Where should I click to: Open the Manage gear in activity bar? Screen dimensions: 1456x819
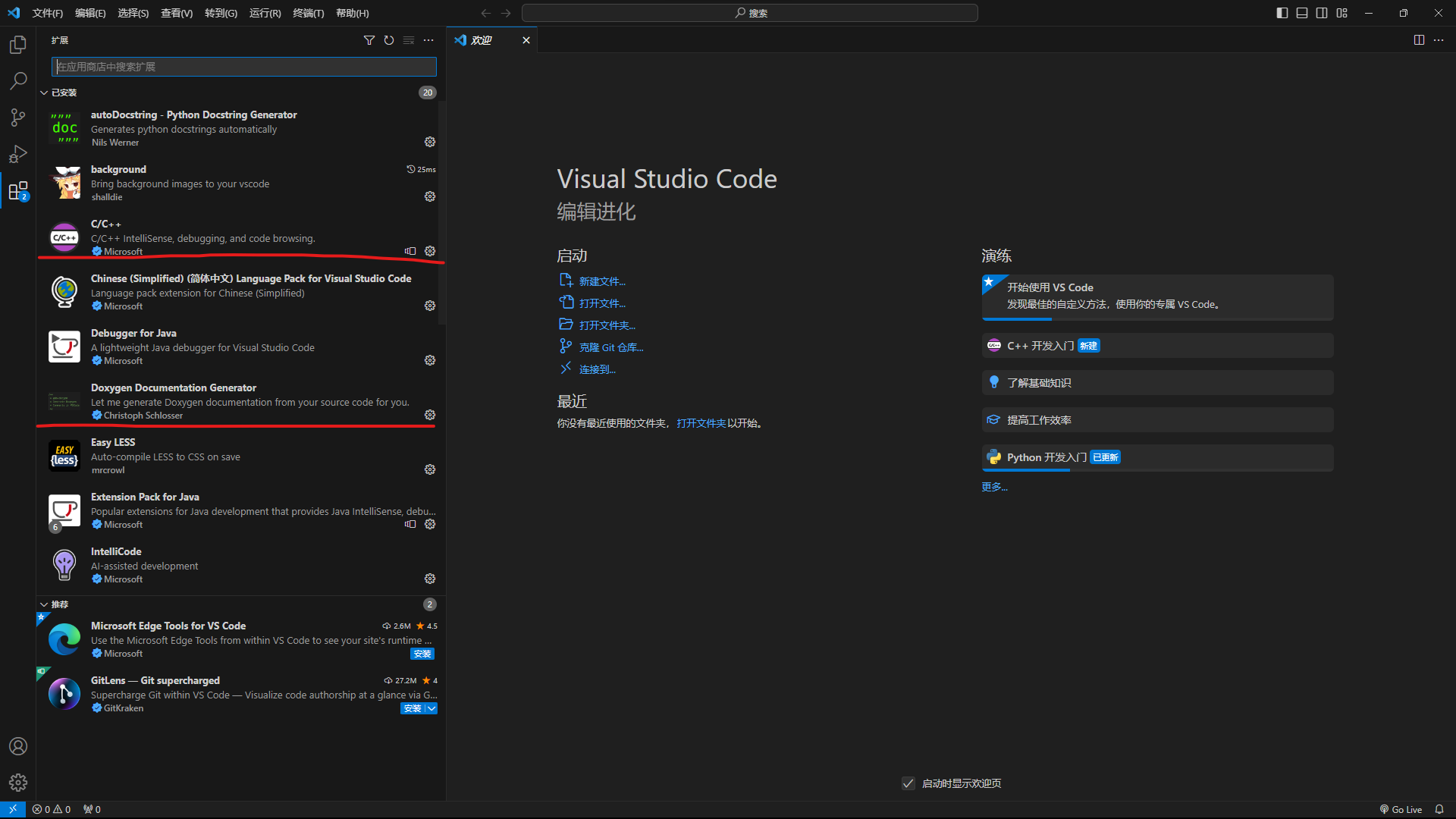18,783
